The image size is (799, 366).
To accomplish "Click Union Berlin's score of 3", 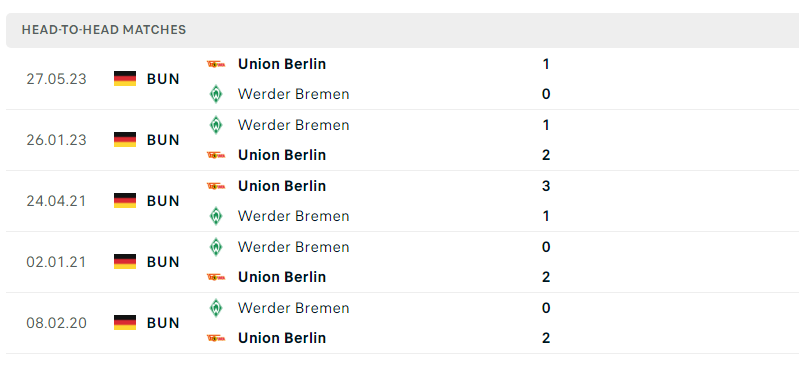I will 546,186.
